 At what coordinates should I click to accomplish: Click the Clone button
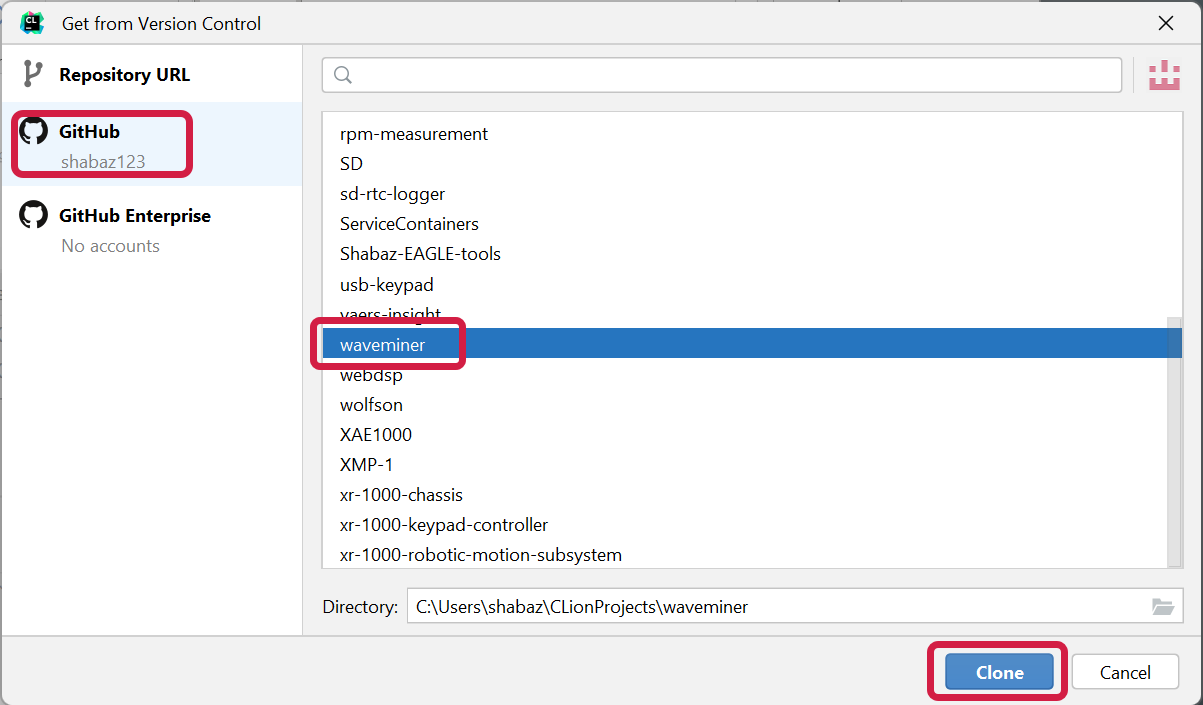(1000, 672)
